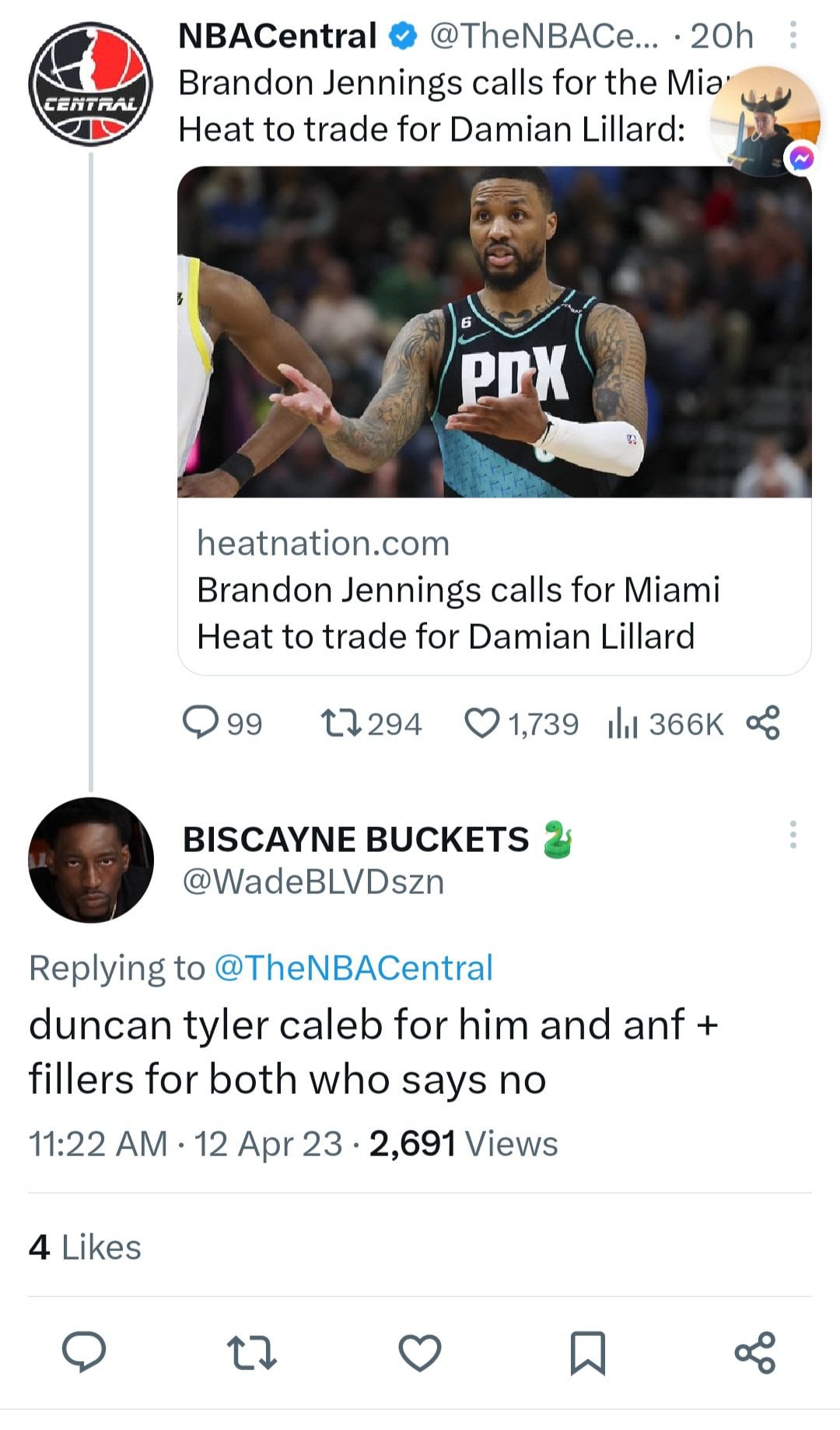The image size is (840, 1430).
Task: Open BISCAYNE BUCKETS profile avatar
Action: 91,860
